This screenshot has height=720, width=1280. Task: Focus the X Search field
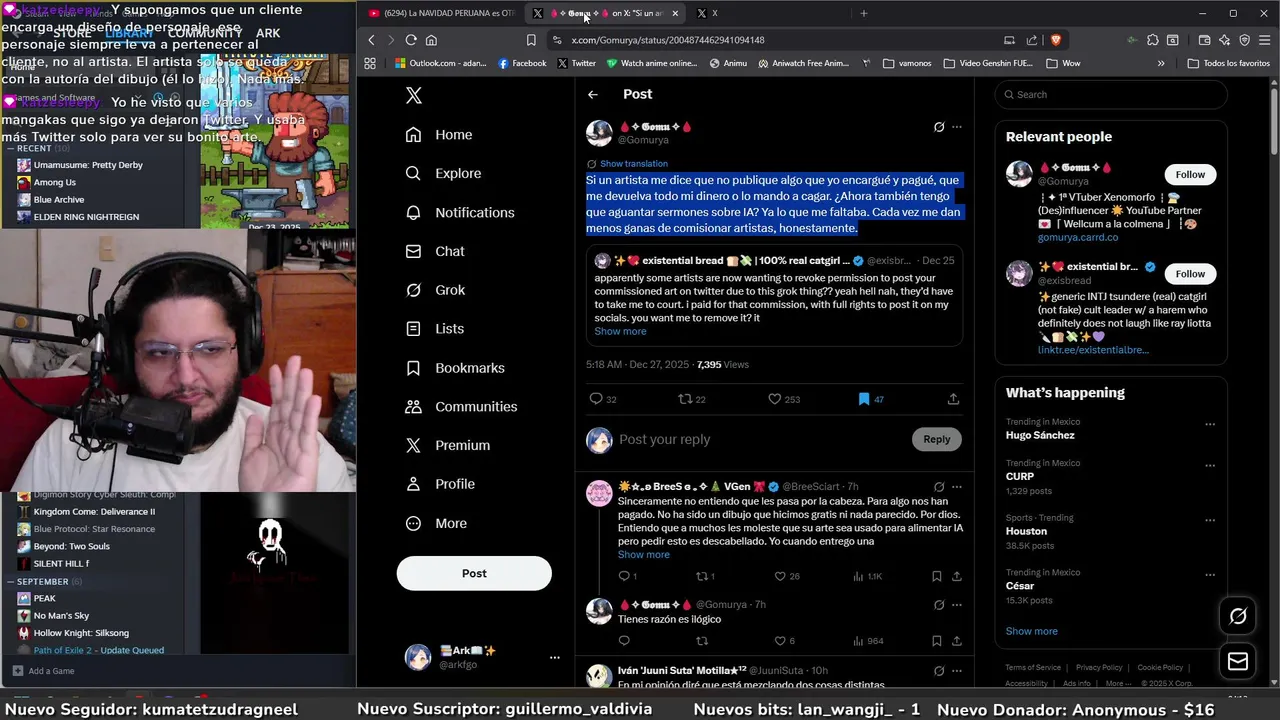(1111, 95)
